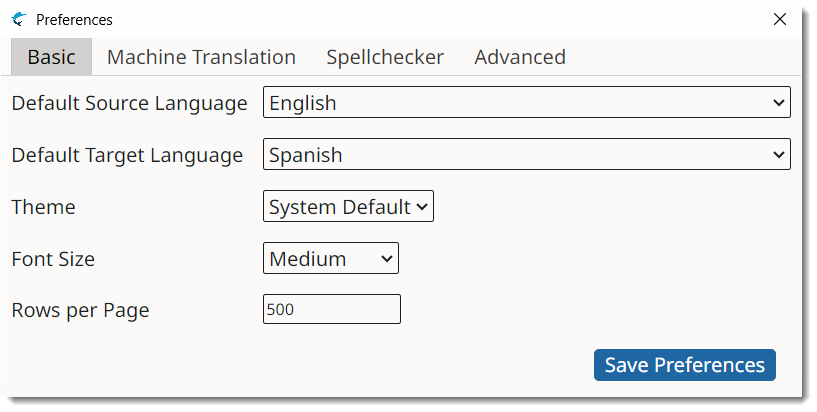Screen dimensions: 817x412
Task: Click the Preferences window title text
Action: [x=74, y=20]
